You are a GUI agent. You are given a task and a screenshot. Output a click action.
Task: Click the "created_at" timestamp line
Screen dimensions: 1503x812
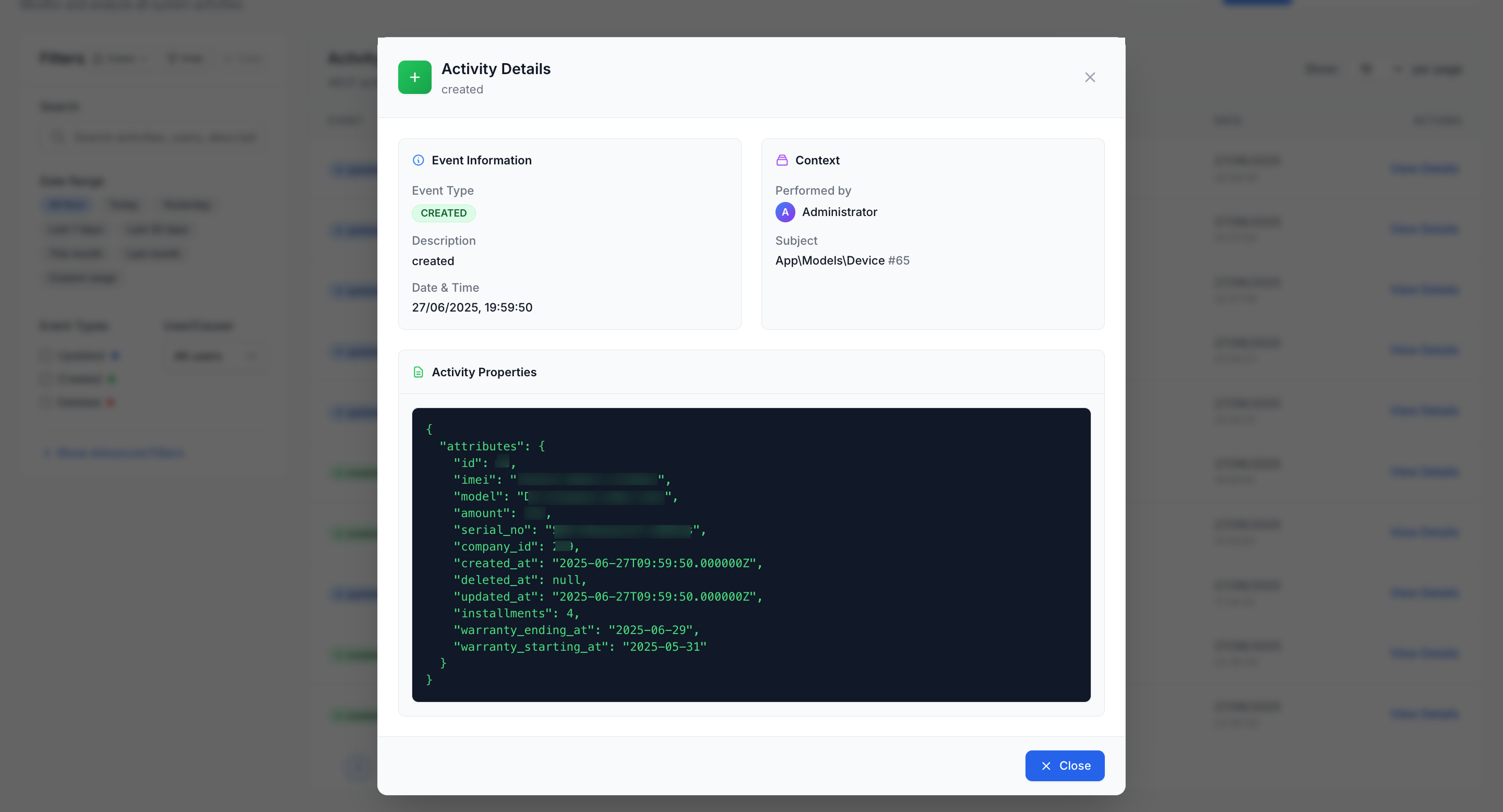click(608, 563)
